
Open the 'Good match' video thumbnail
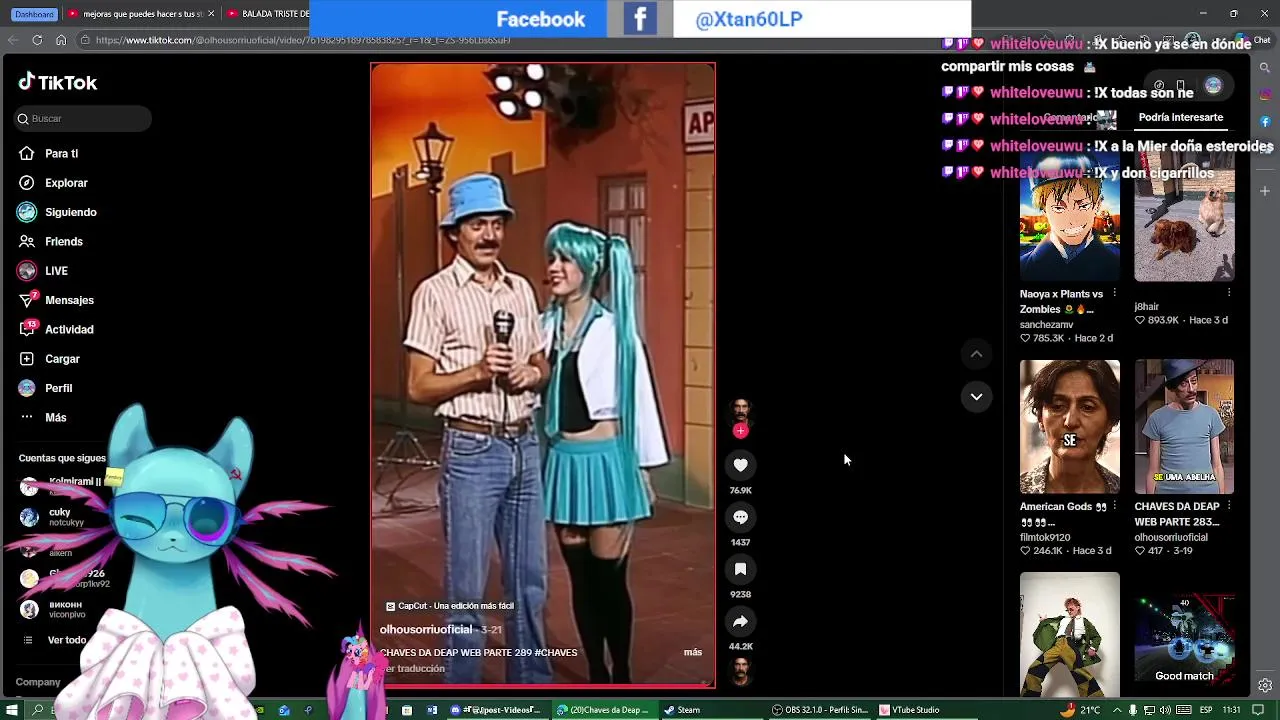pyautogui.click(x=1184, y=634)
